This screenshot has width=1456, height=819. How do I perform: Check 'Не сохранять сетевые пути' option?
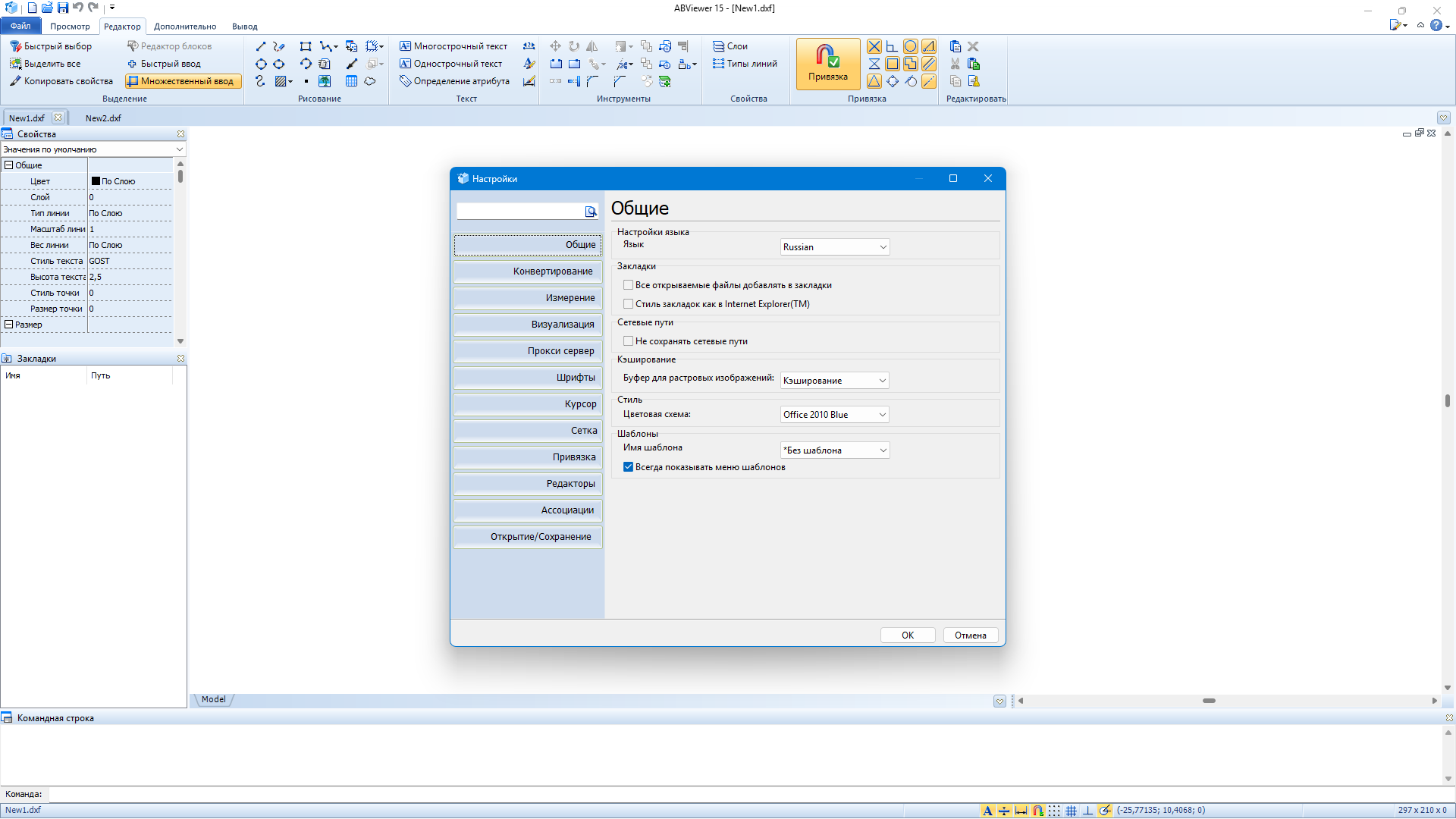click(x=628, y=341)
